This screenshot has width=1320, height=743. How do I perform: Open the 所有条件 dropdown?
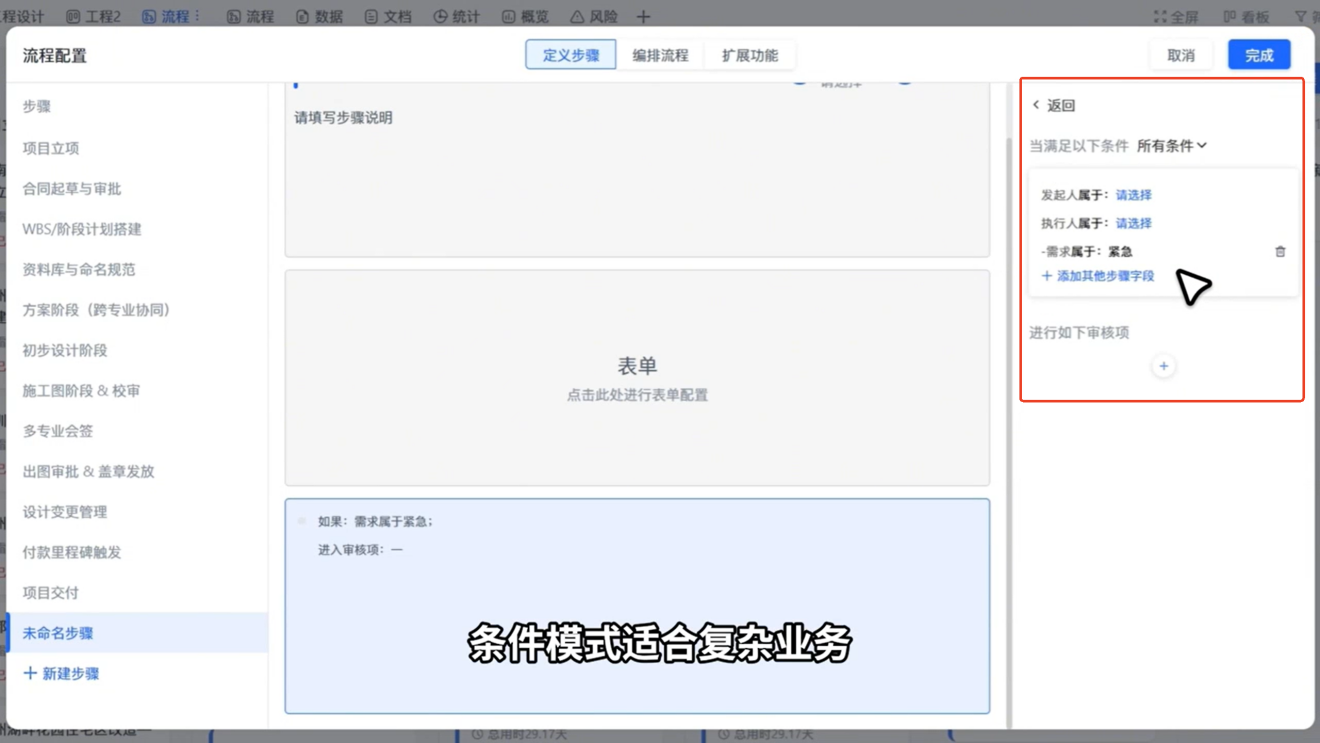[1172, 146]
